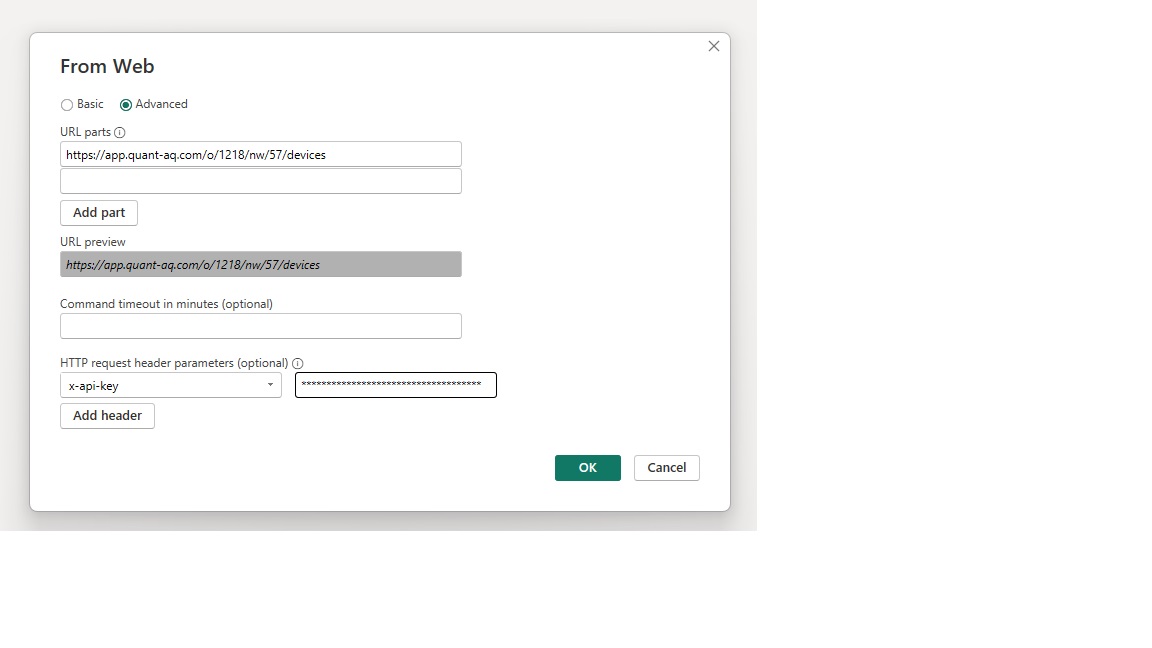This screenshot has height=648, width=1152.
Task: Focus the Command timeout in minutes field
Action: click(x=260, y=326)
